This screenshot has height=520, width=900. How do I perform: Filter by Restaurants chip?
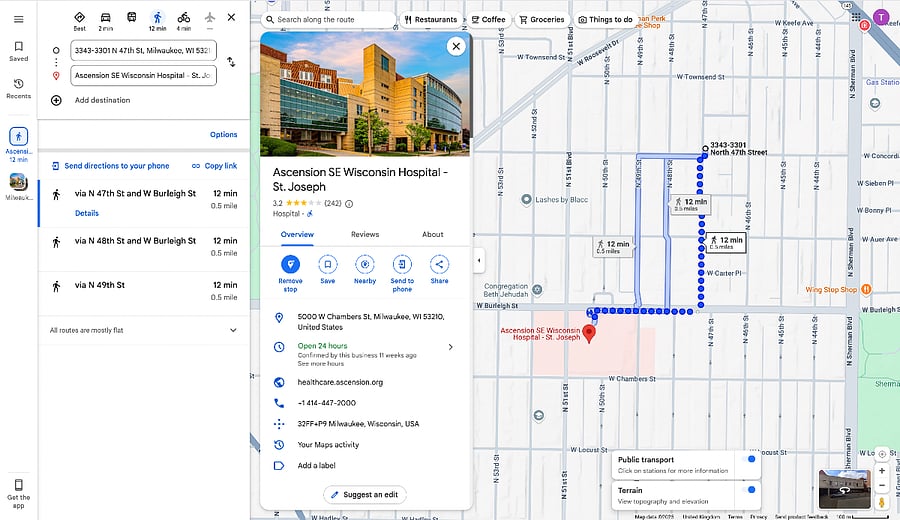[x=430, y=20]
